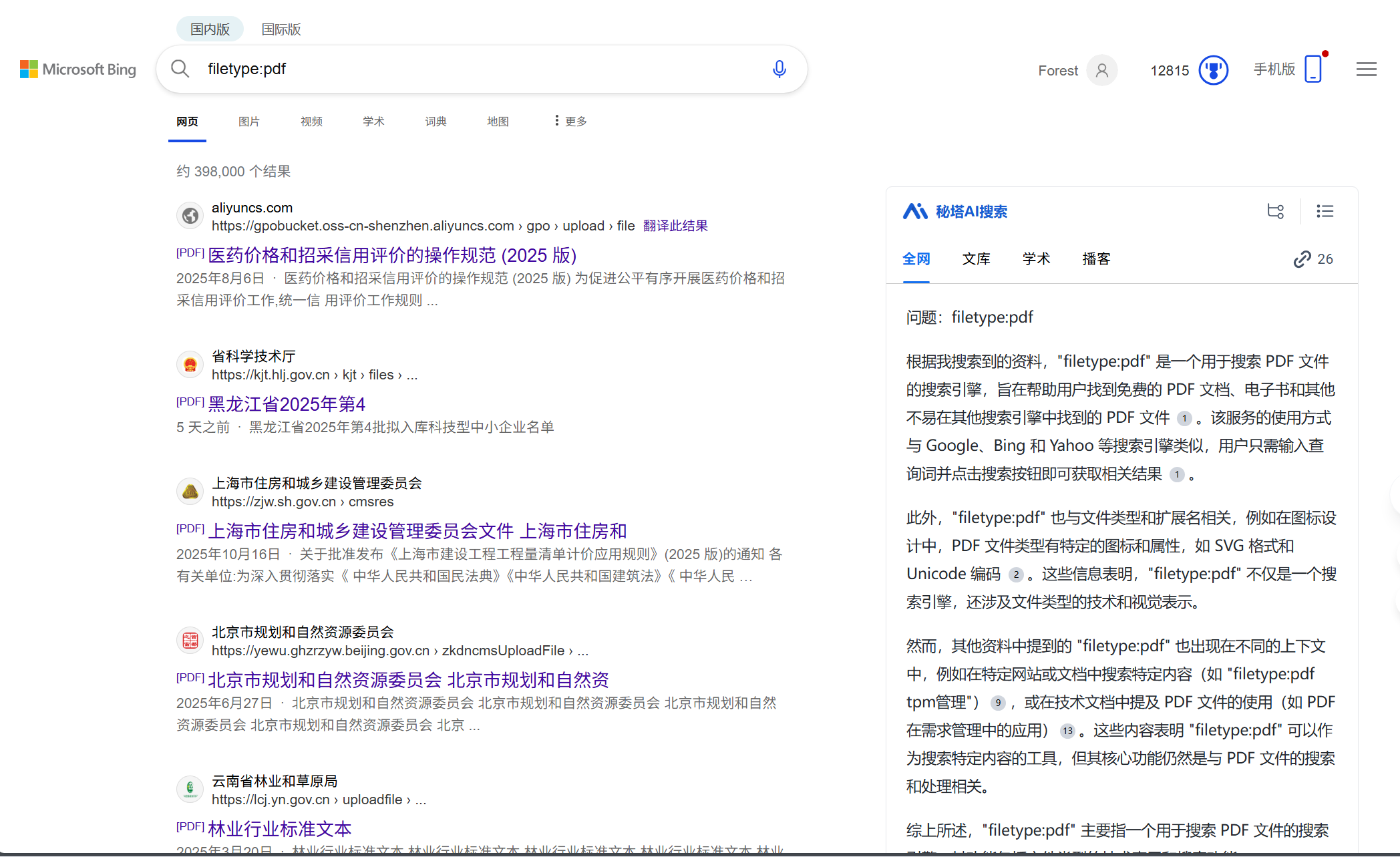Click the search magnifier icon
1400x857 pixels.
[x=180, y=69]
